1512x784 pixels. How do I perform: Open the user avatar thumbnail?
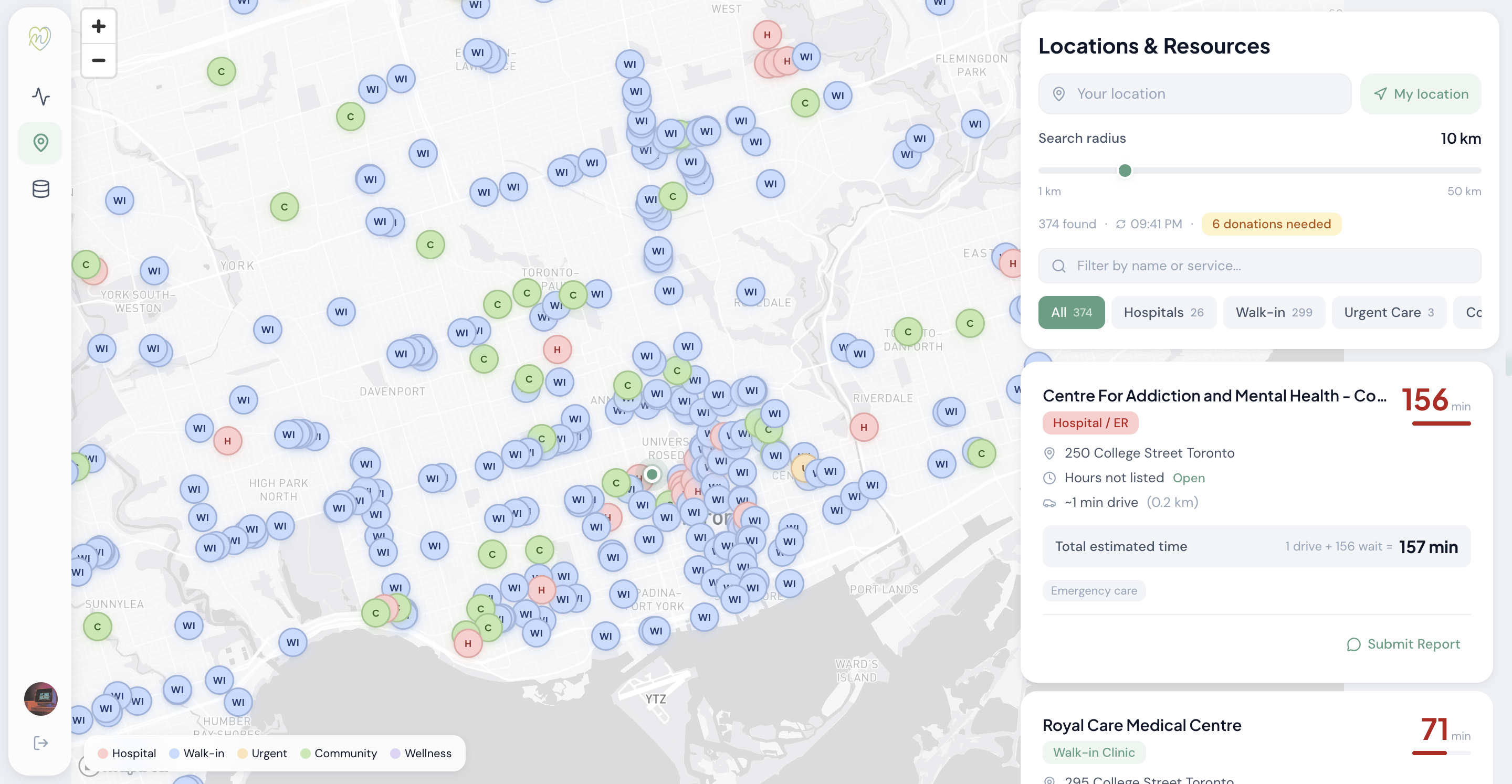tap(40, 698)
